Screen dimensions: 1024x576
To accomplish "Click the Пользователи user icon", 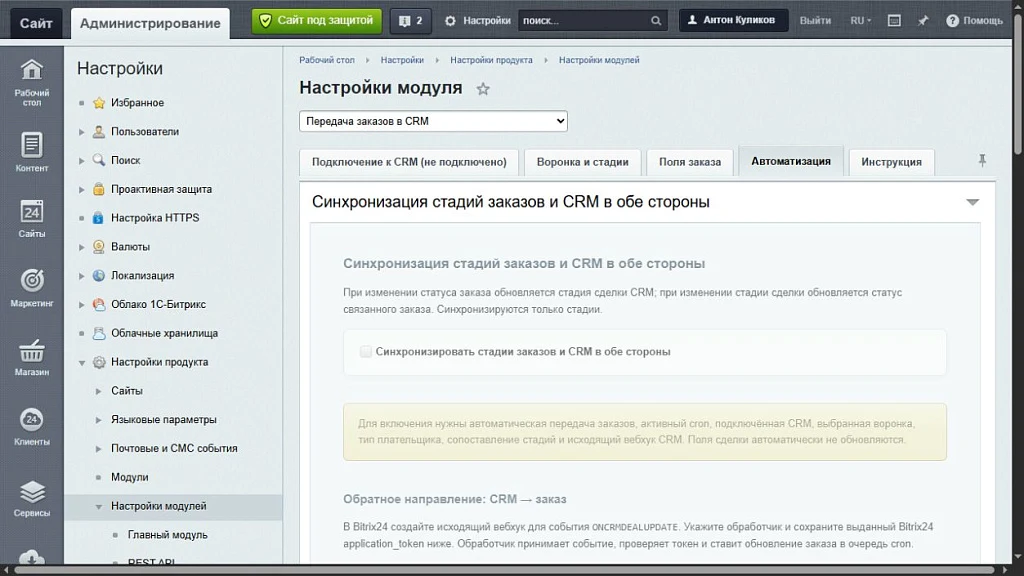I will 99,131.
